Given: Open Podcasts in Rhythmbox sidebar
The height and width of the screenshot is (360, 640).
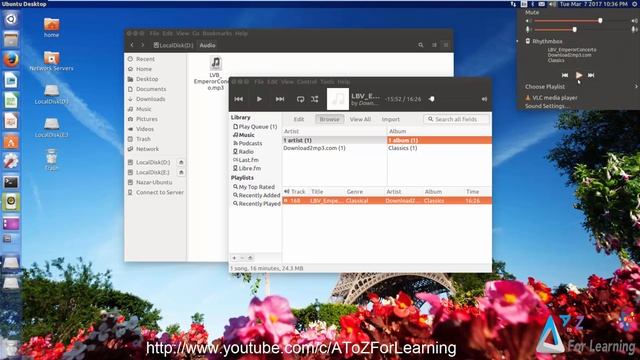Looking at the screenshot, I should pos(248,143).
